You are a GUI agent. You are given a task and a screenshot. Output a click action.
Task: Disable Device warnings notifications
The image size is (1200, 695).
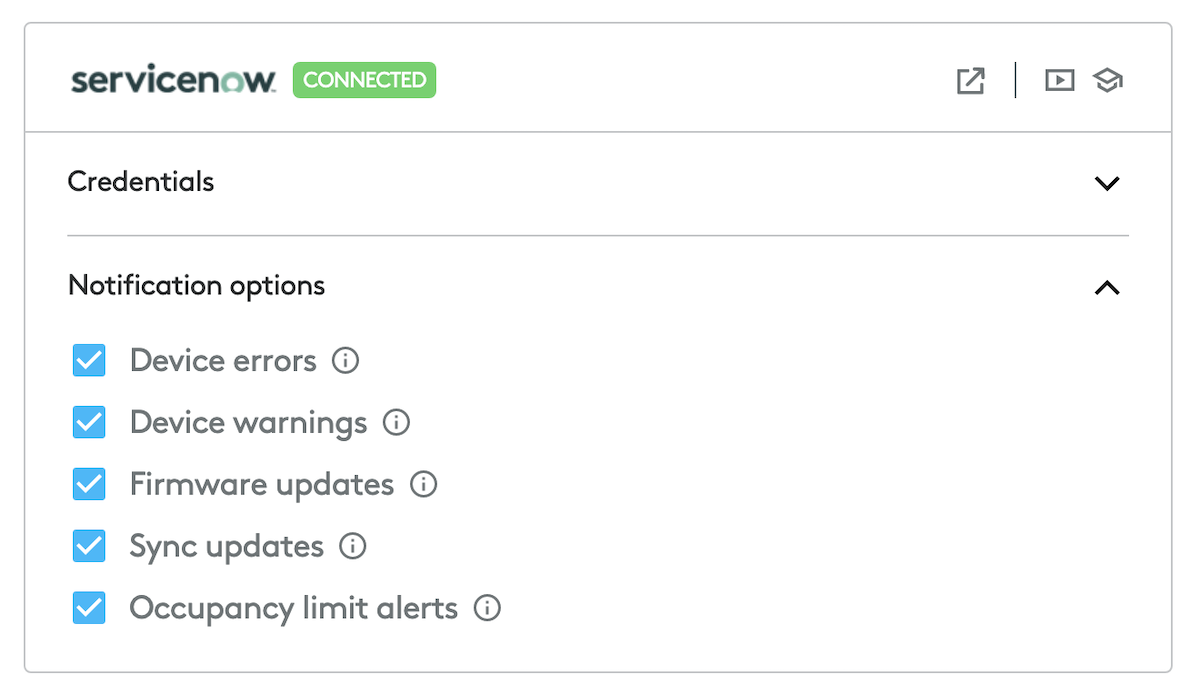[89, 422]
